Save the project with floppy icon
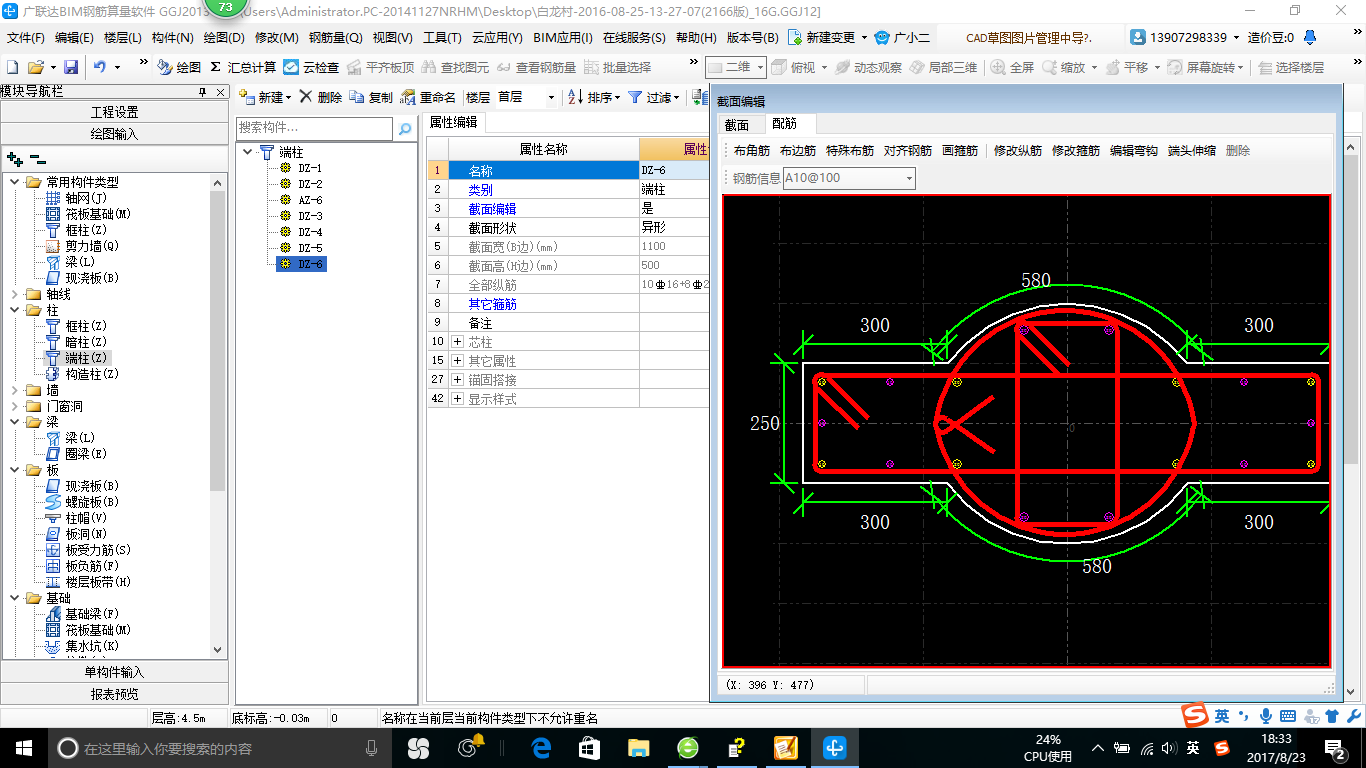This screenshot has width=1366, height=768. pyautogui.click(x=71, y=67)
